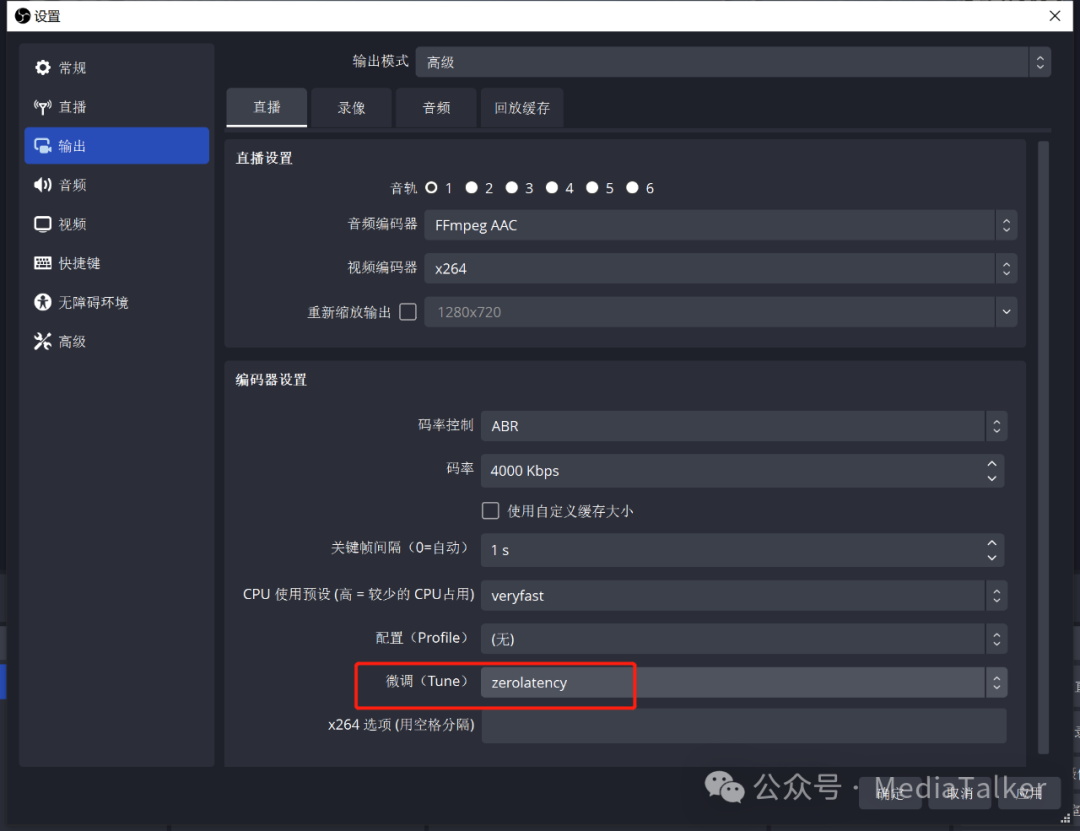Image resolution: width=1080 pixels, height=831 pixels.
Task: Switch to the 录像 tab
Action: 352,108
